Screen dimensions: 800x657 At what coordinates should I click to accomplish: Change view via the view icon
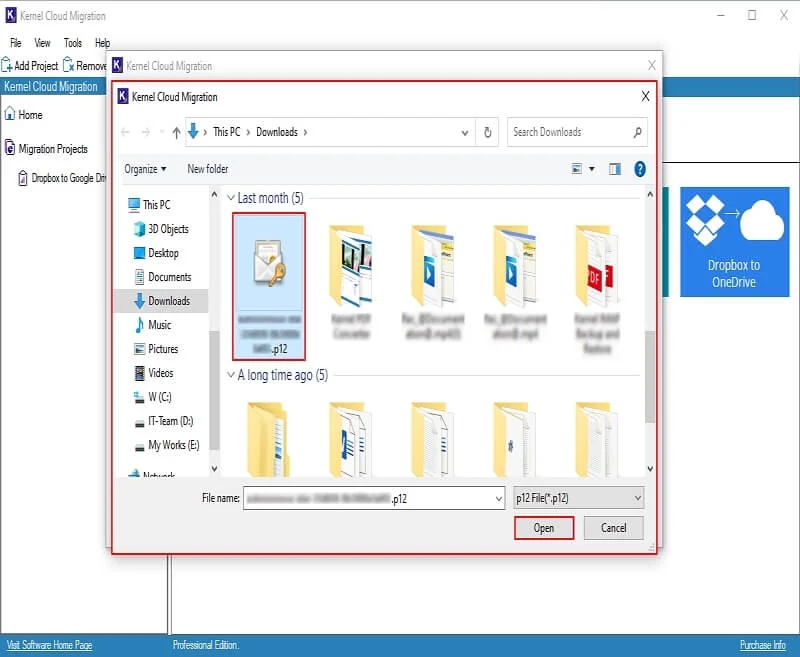point(577,169)
